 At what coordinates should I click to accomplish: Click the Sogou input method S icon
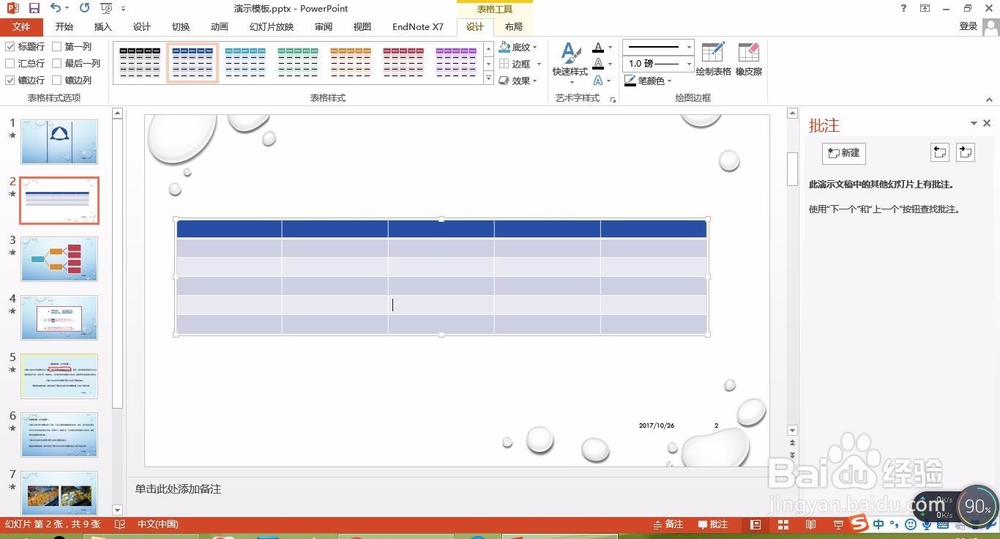[x=859, y=524]
